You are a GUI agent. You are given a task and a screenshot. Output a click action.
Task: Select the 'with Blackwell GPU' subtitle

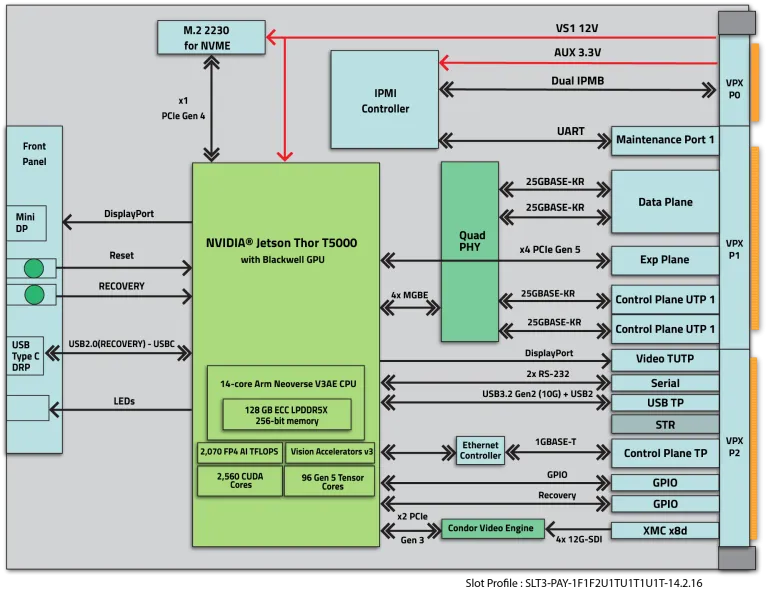coord(283,259)
